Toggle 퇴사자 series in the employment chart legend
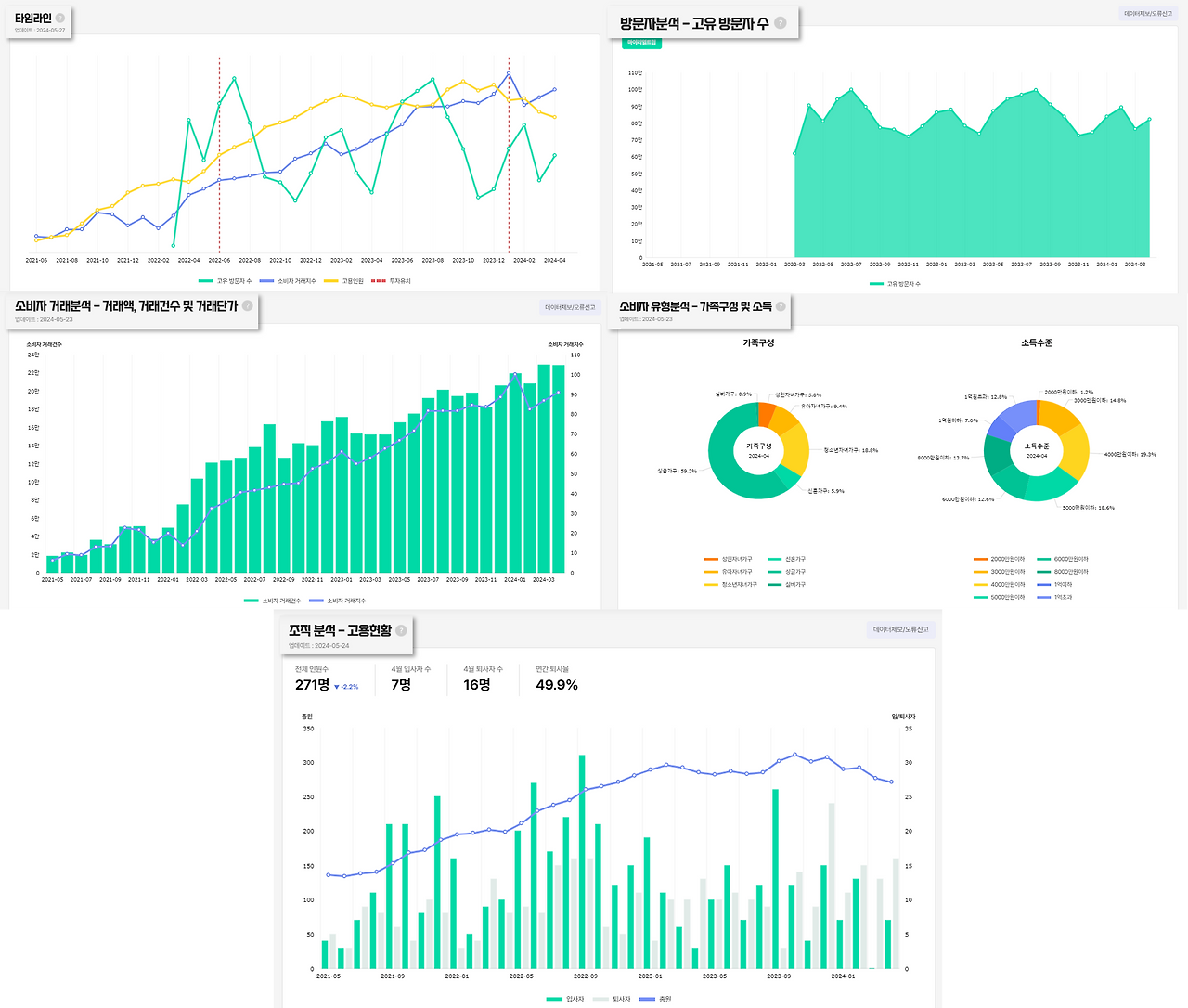 [x=612, y=999]
